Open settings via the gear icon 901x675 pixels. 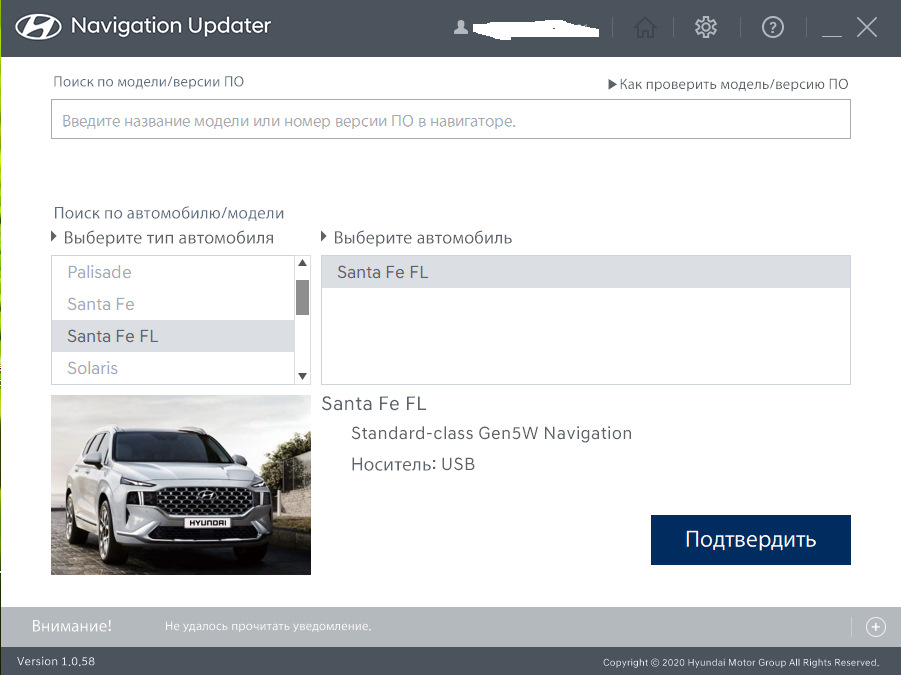coord(706,27)
